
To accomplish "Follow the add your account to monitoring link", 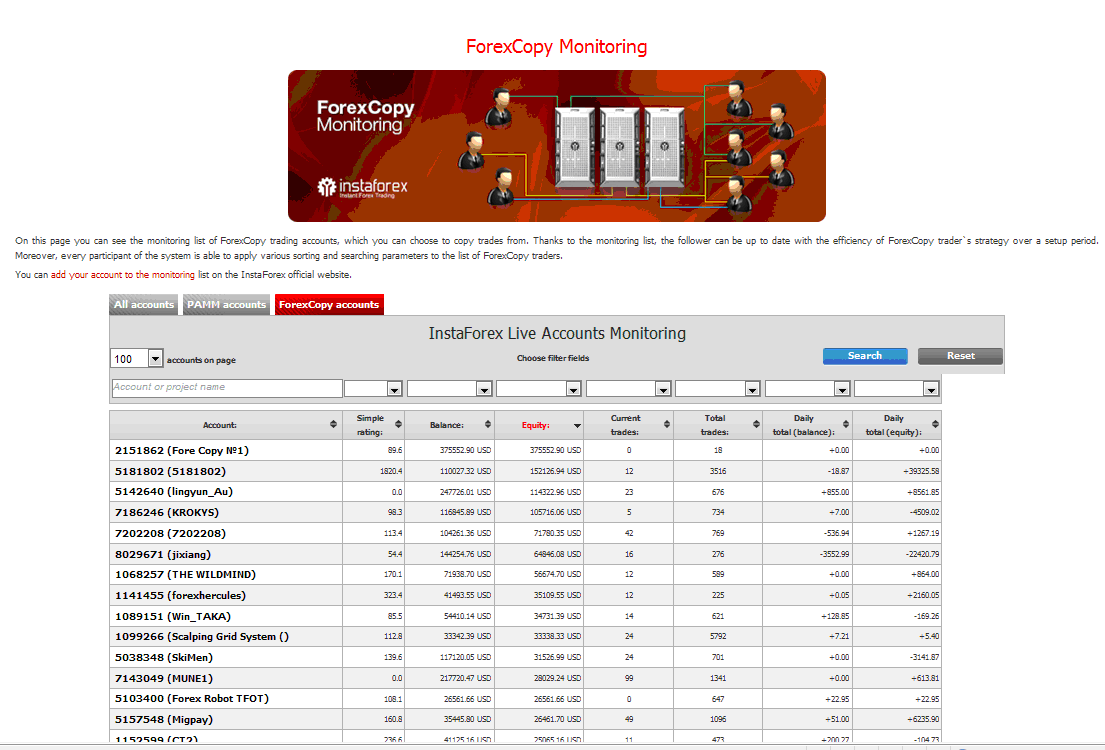I will pyautogui.click(x=123, y=275).
